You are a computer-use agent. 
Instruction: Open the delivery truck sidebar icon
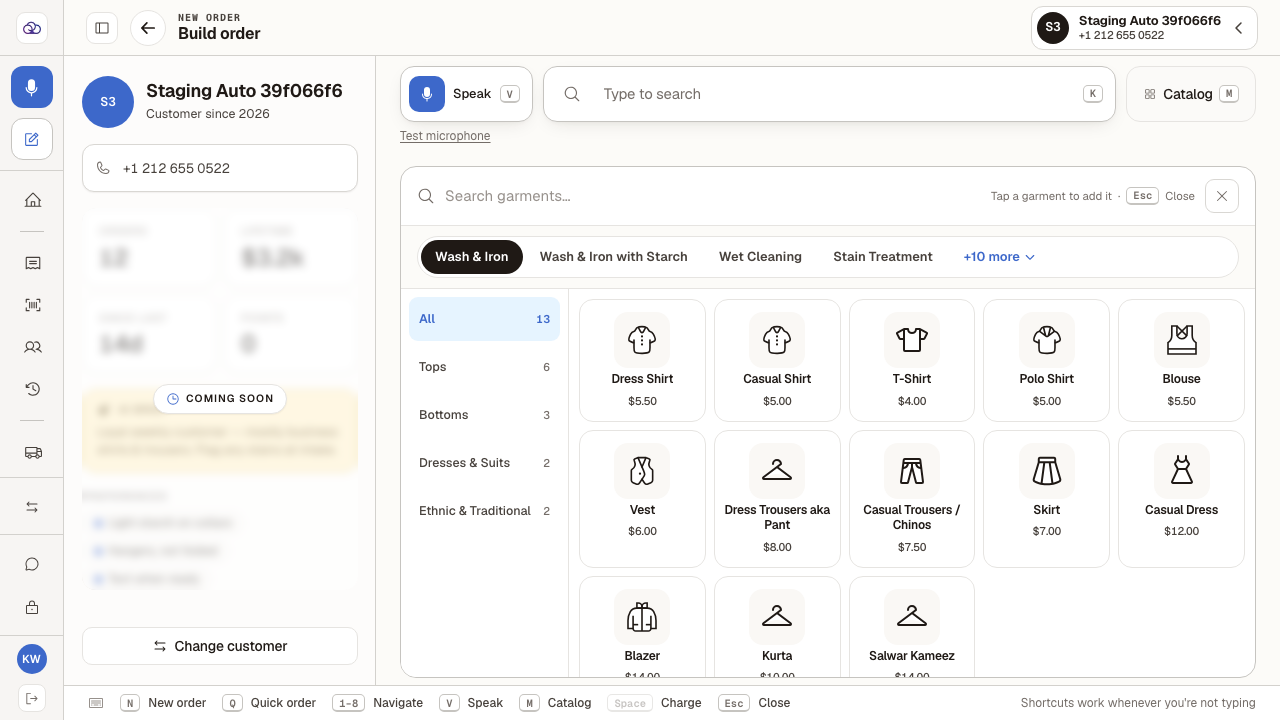tap(32, 452)
